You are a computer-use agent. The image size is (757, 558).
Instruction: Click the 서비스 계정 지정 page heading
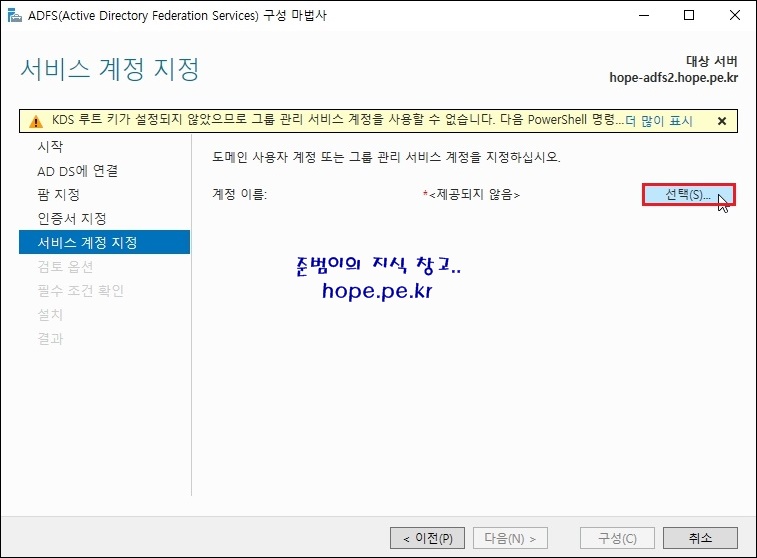click(x=110, y=69)
